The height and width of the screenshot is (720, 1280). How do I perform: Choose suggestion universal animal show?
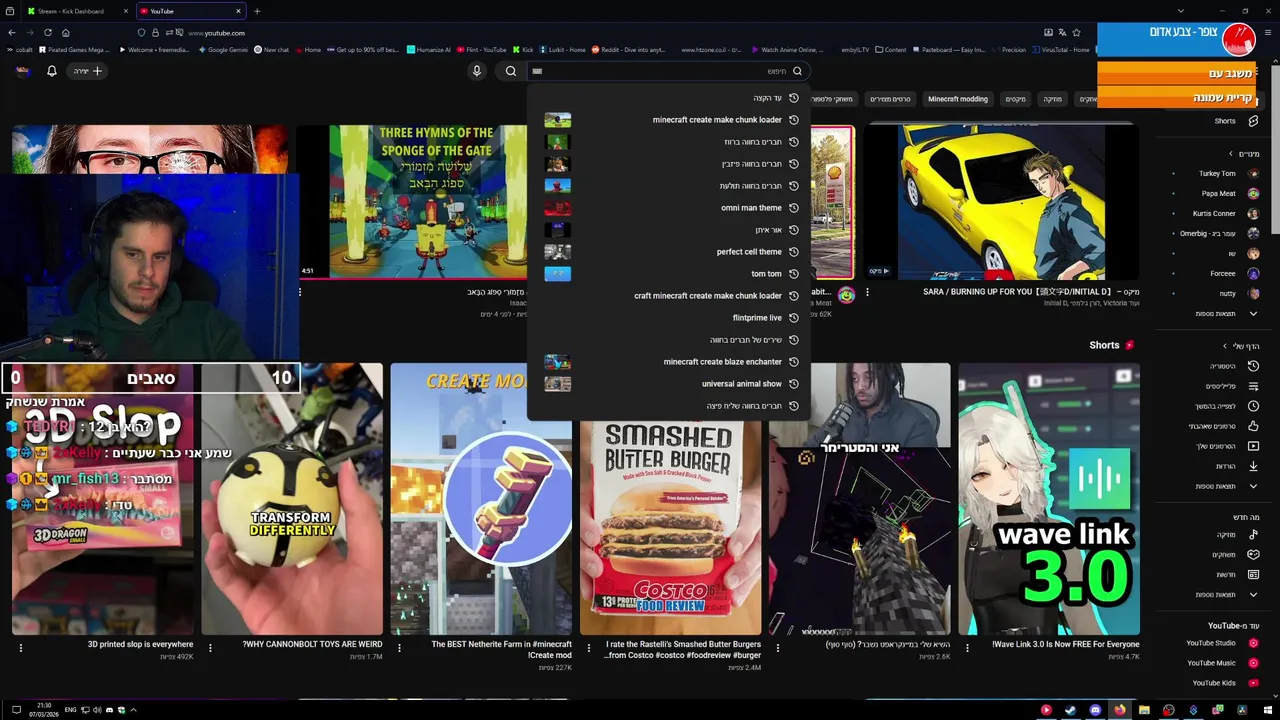[x=668, y=384]
